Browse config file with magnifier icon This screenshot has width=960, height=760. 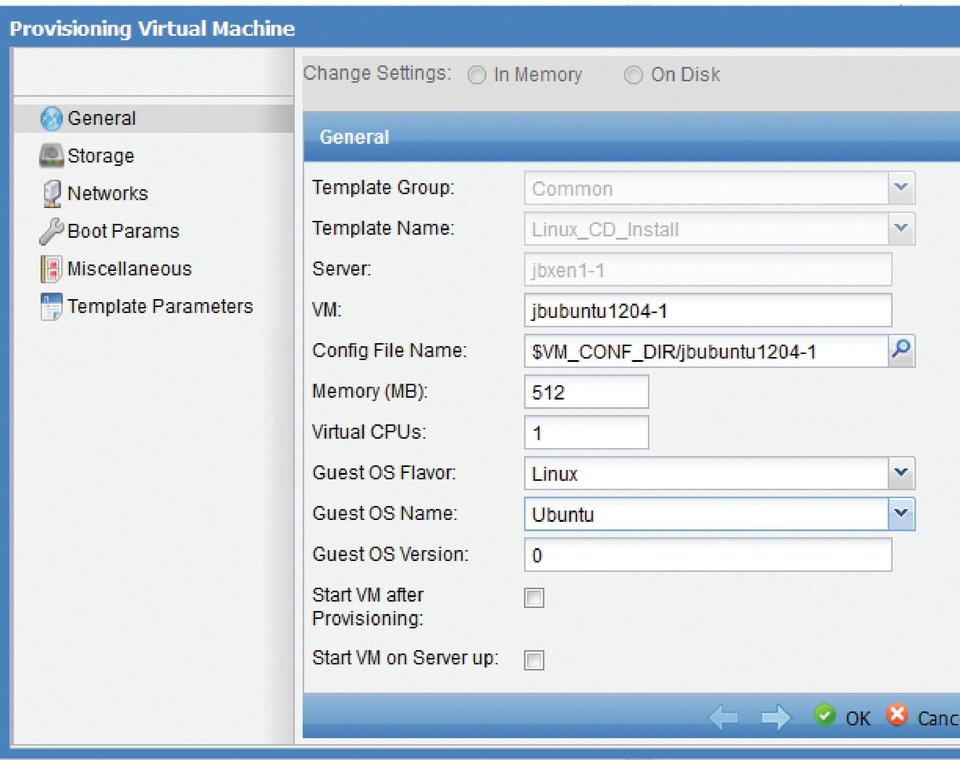tap(902, 350)
